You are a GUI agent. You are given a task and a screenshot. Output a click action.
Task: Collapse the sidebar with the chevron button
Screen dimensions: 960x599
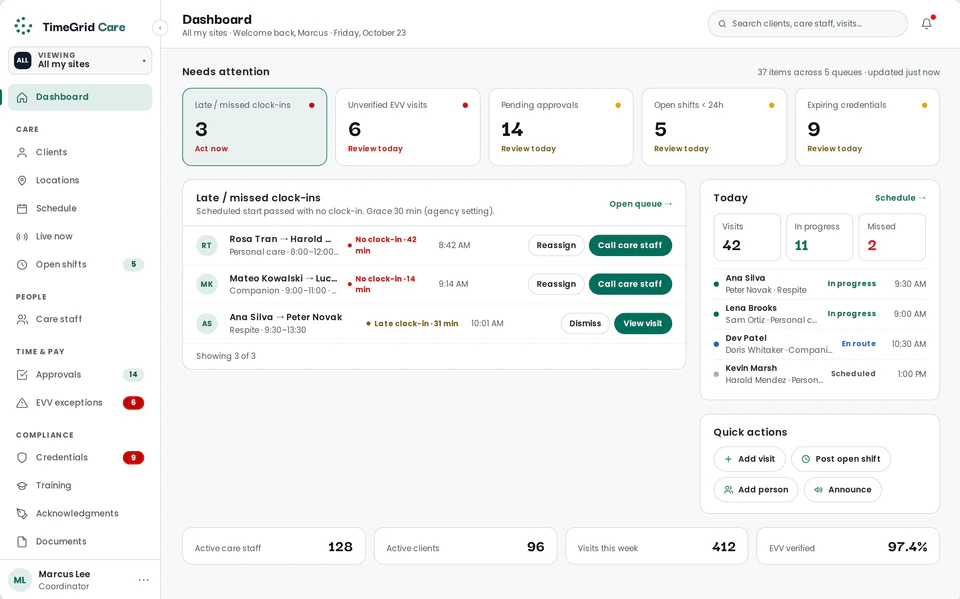tap(160, 28)
